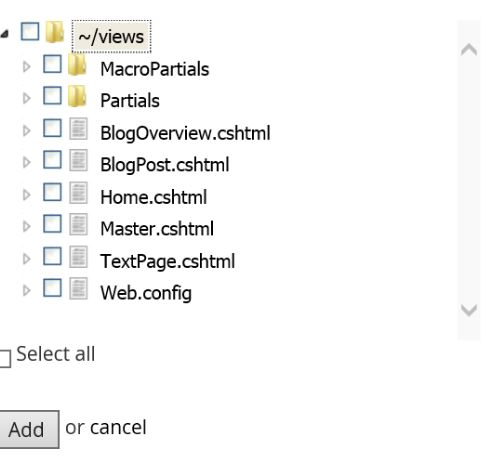Click the Master.cshtml file icon
503x456 pixels.
tap(78, 224)
